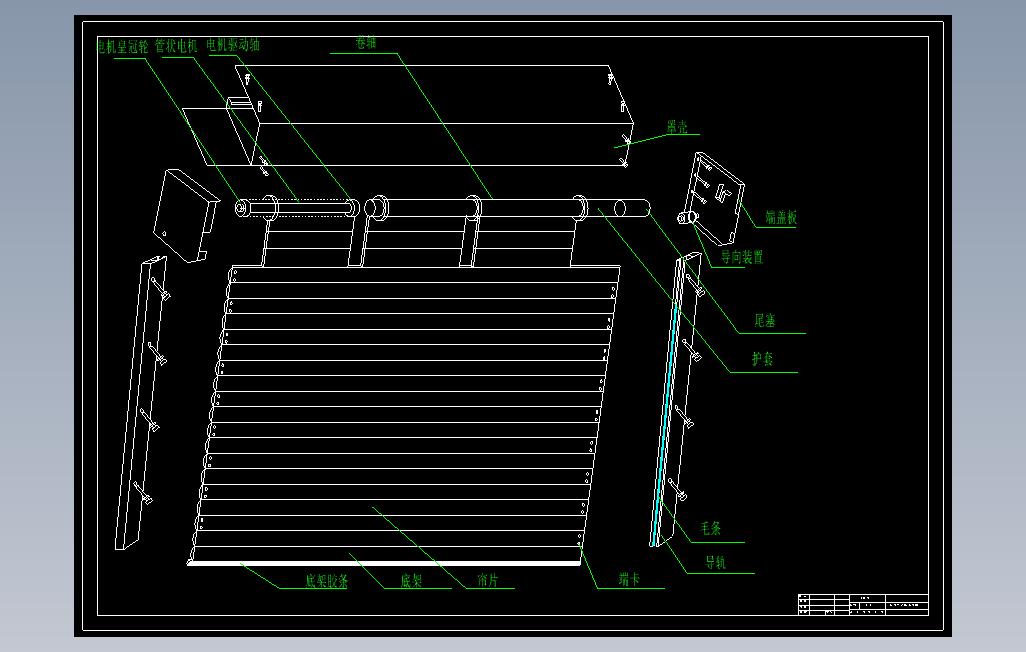Select the 管状电机 annotation text
This screenshot has width=1026, height=652.
pyautogui.click(x=176, y=46)
